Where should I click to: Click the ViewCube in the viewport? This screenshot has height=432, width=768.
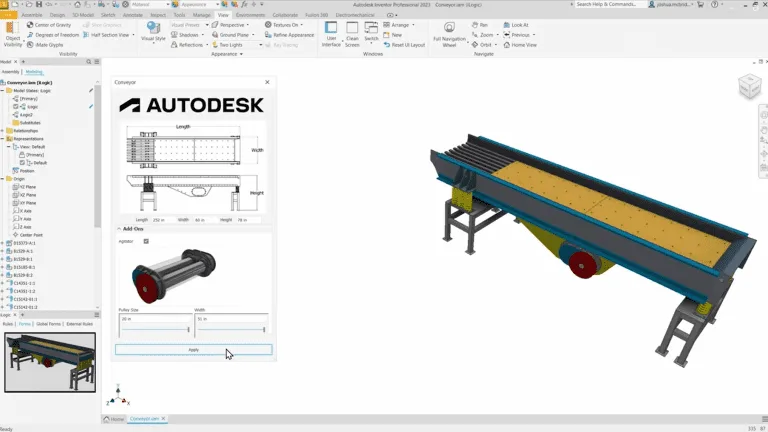coord(748,88)
